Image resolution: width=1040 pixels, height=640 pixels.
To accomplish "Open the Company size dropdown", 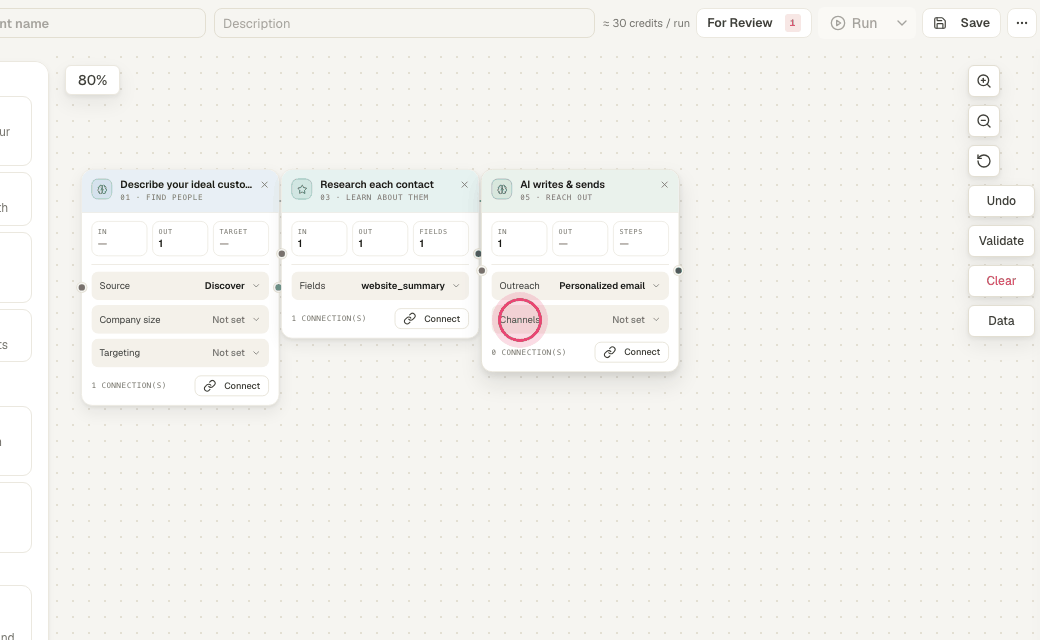I will [x=180, y=320].
